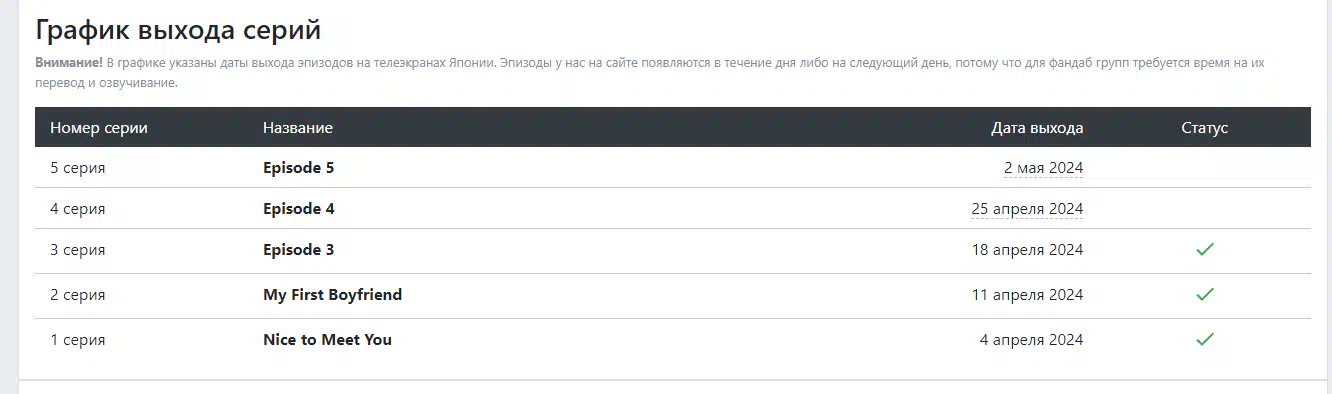Click the Episode 4 title

click(298, 209)
